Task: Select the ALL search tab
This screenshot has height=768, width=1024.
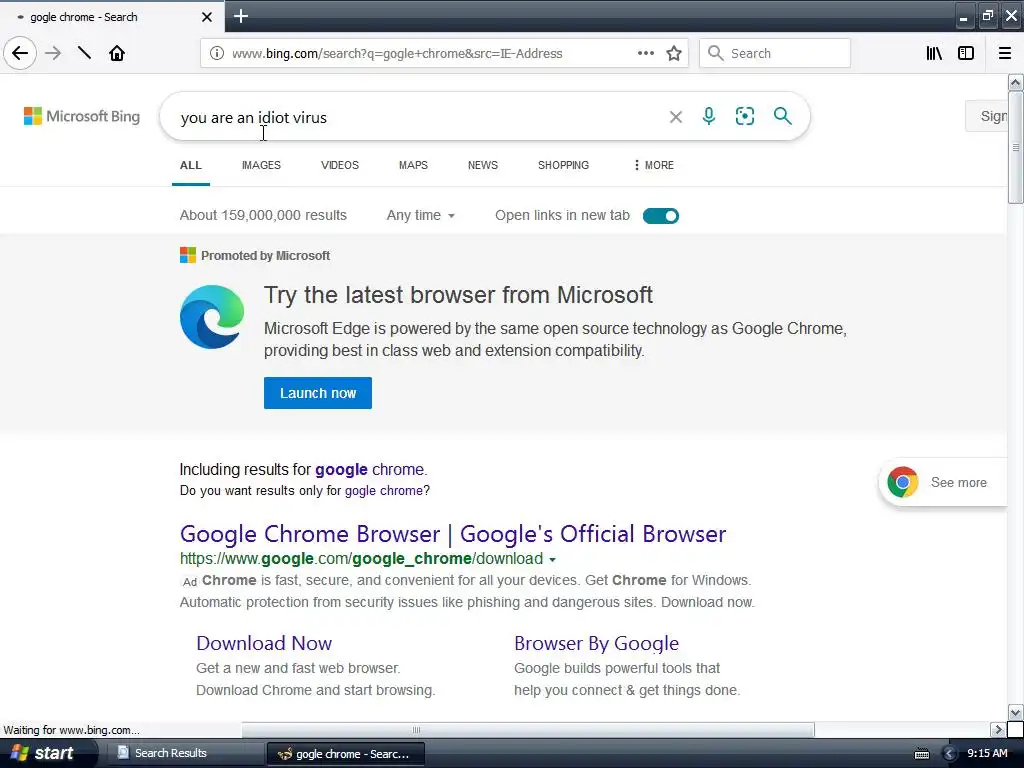Action: [x=191, y=165]
